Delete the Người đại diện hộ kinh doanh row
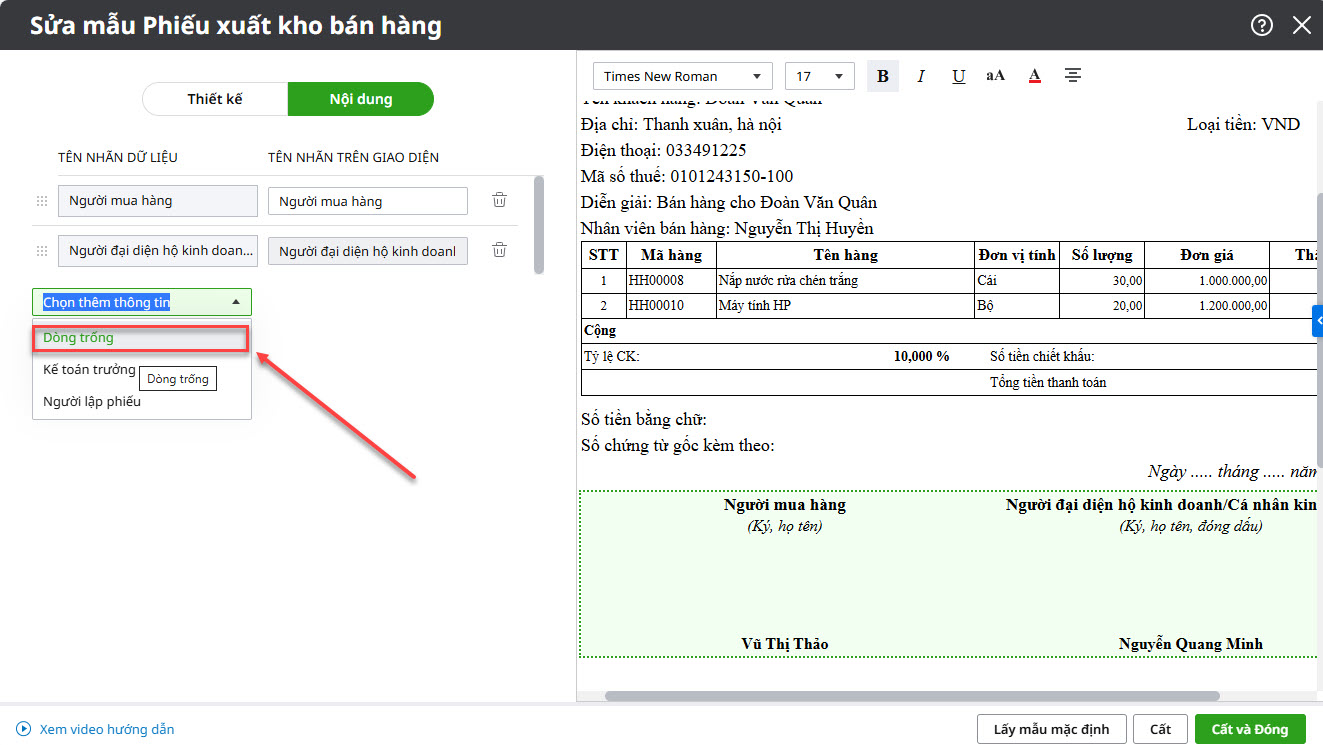 [x=499, y=250]
